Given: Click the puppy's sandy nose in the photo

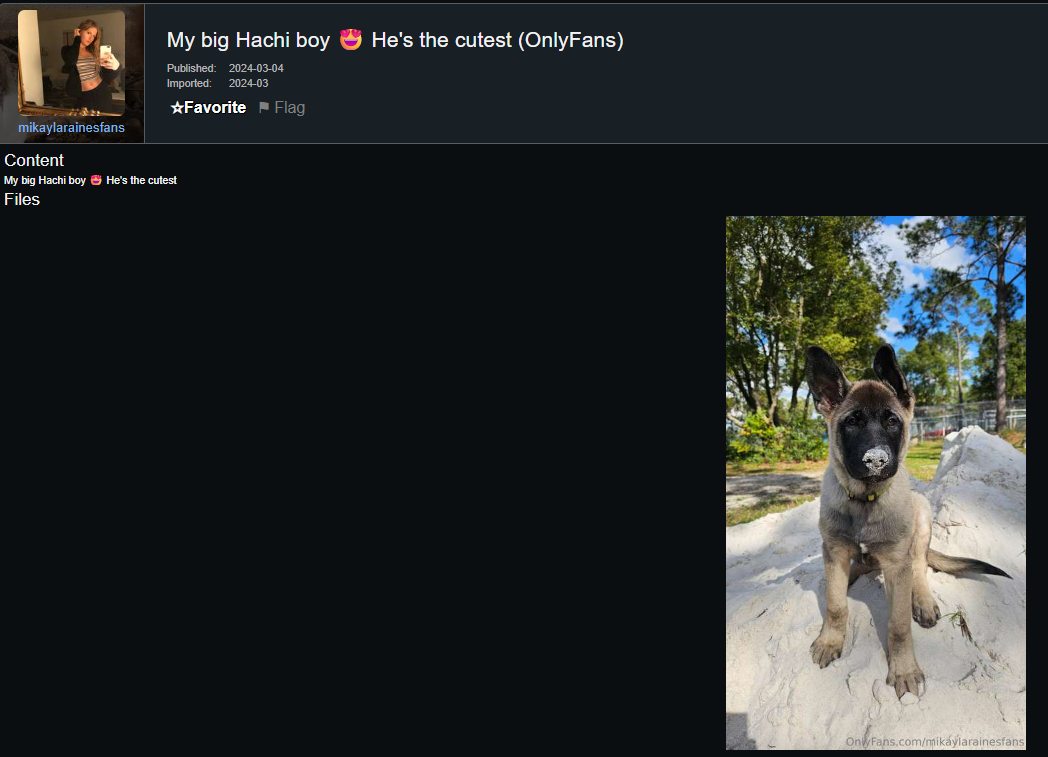Looking at the screenshot, I should [x=876, y=460].
